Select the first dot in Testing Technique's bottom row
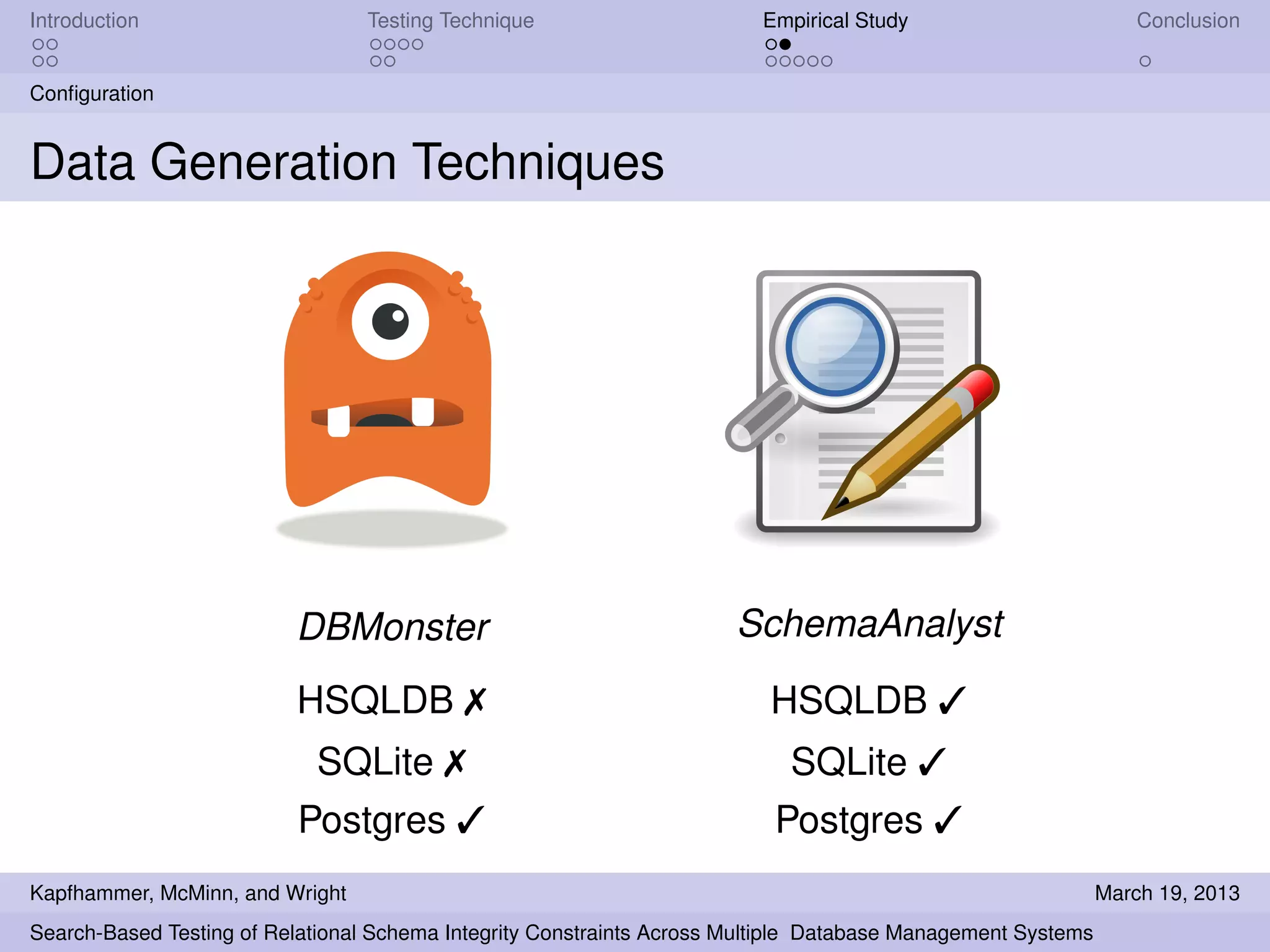1270x952 pixels. point(376,61)
